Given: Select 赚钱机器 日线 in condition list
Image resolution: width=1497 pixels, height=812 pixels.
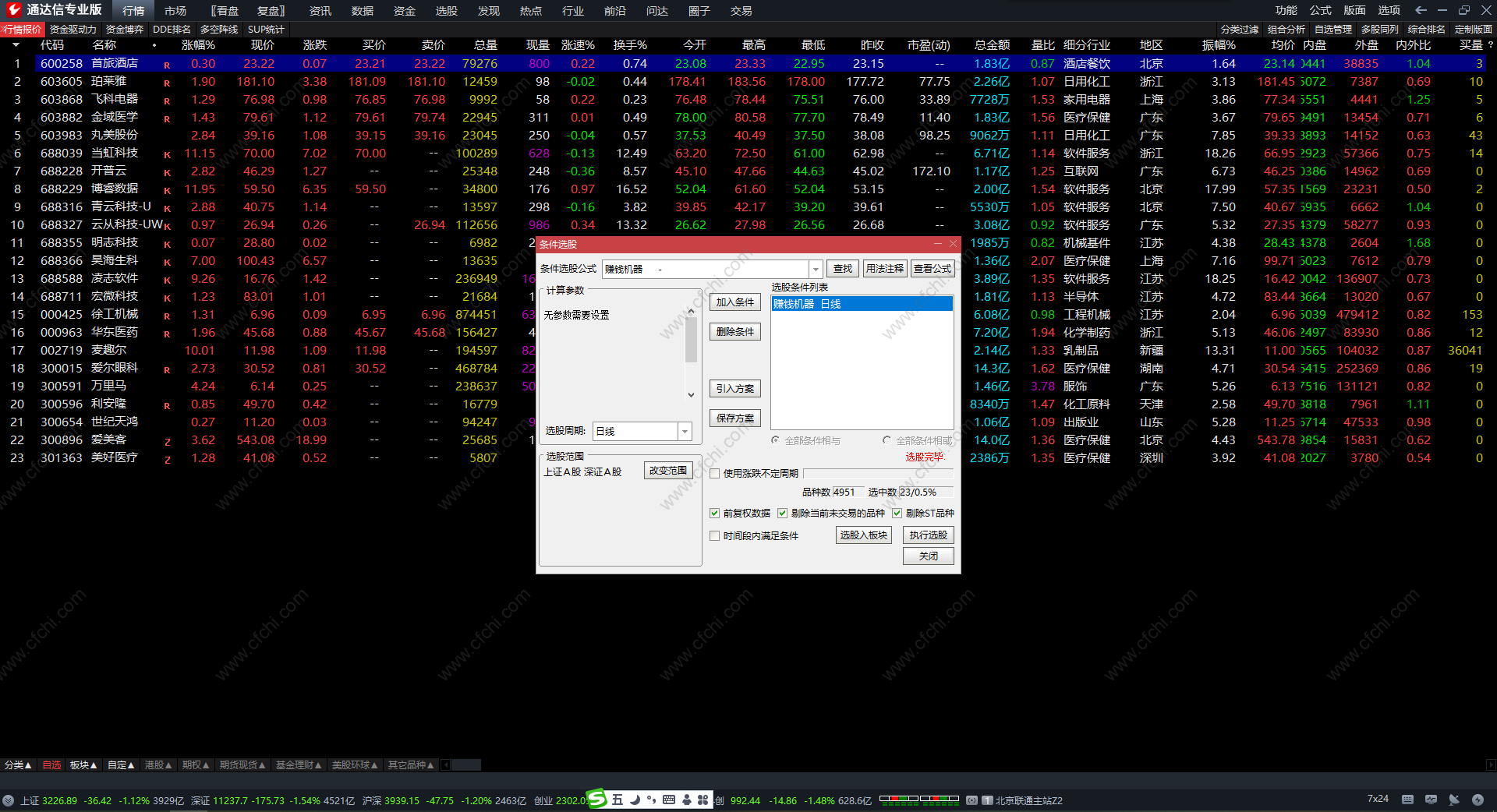Looking at the screenshot, I should click(862, 304).
